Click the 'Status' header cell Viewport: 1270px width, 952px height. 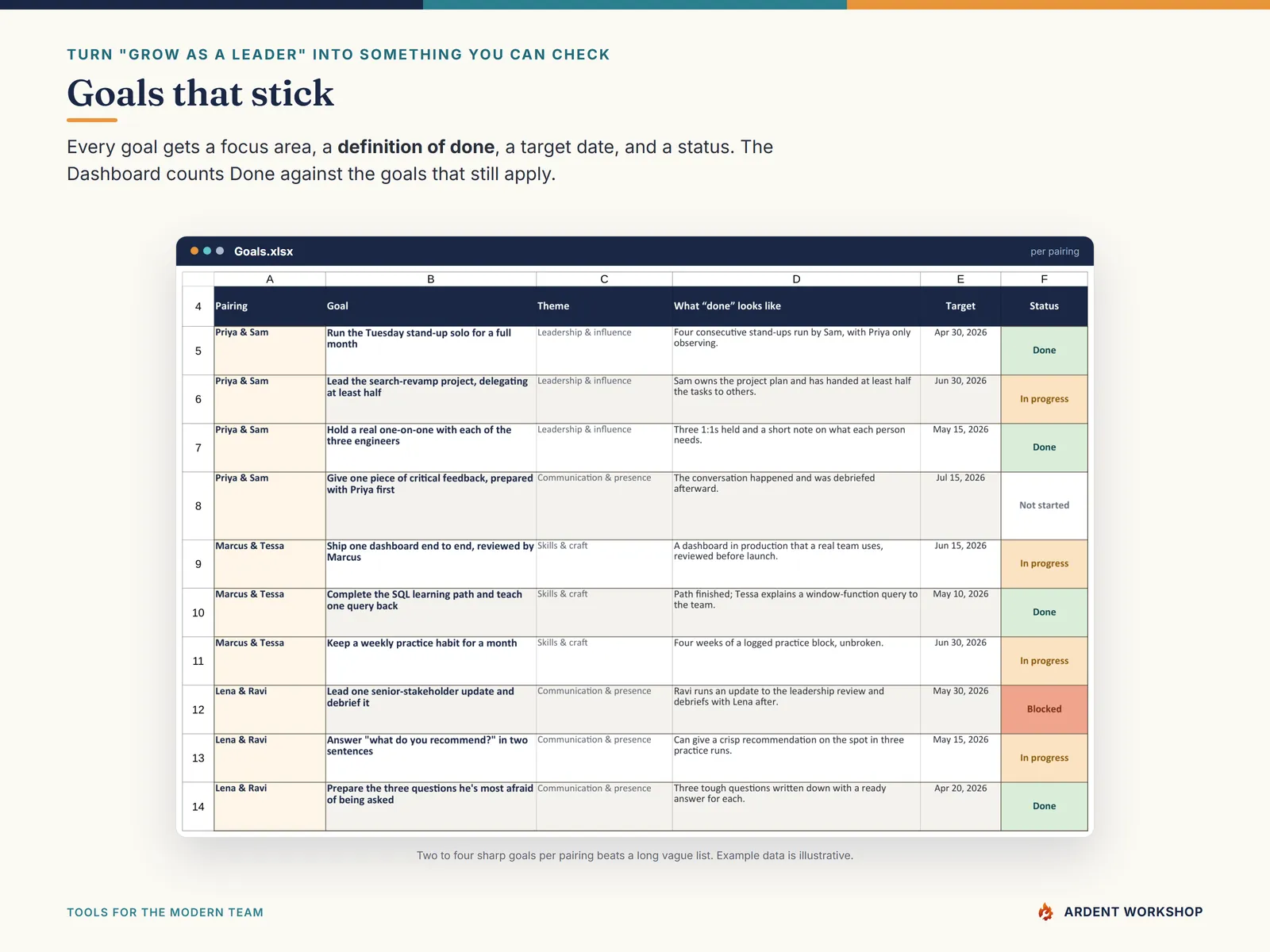coord(1044,306)
